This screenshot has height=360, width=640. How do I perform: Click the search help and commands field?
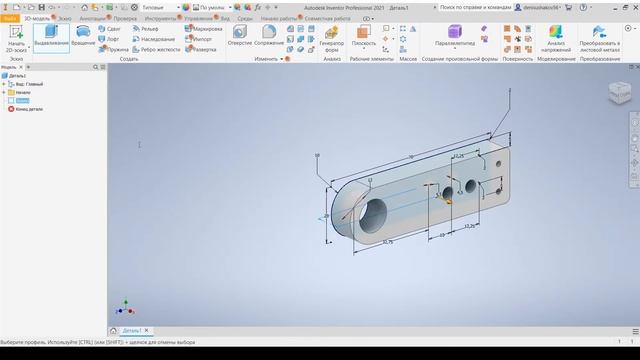(x=475, y=7)
